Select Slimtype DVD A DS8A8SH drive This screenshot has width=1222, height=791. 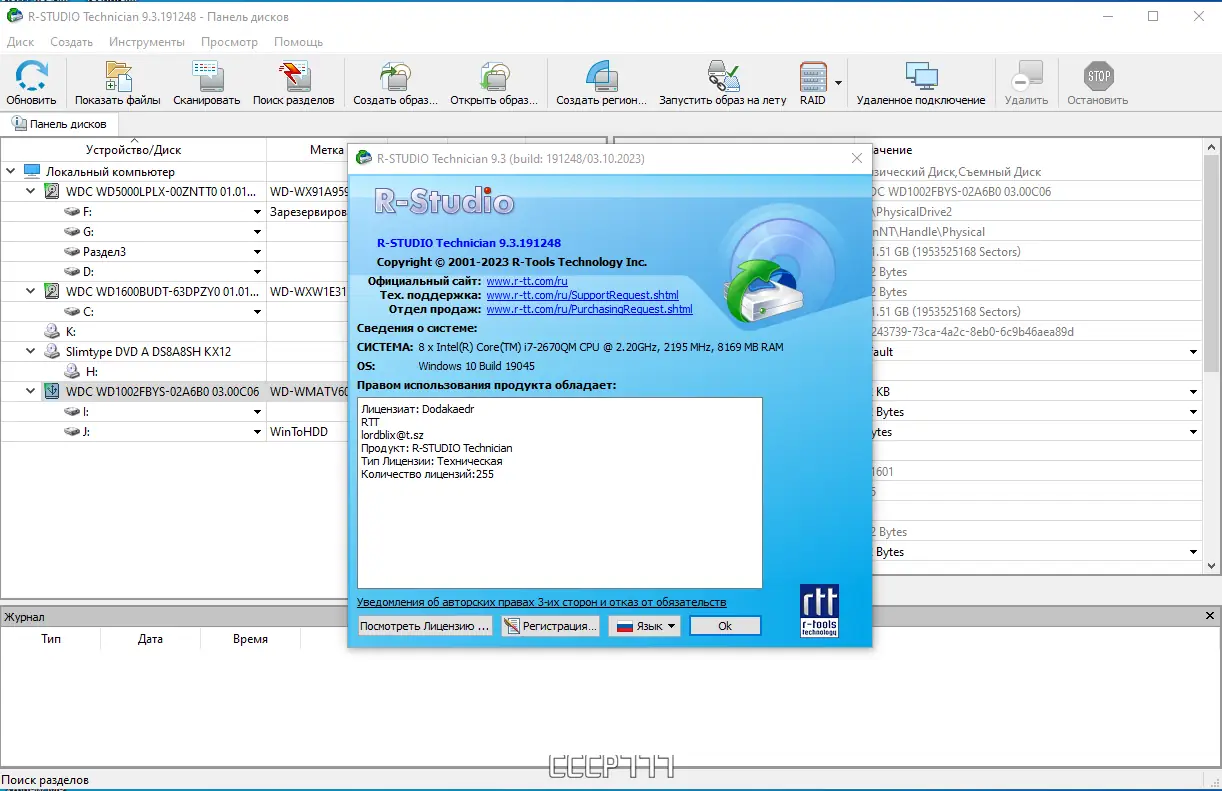pyautogui.click(x=138, y=351)
